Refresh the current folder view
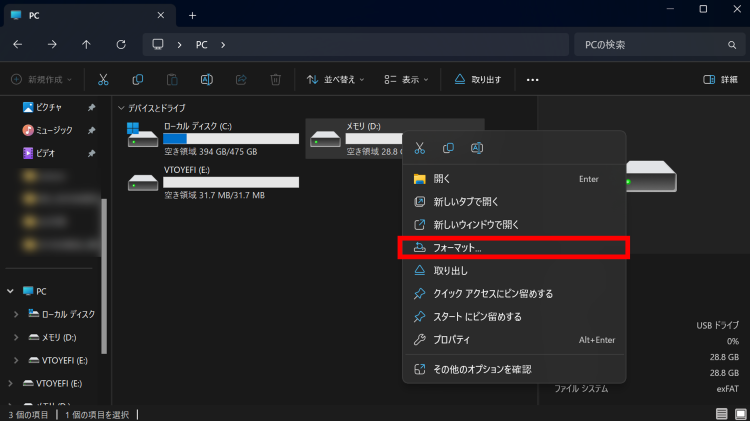Screen dimensions: 750x421 click(121, 44)
